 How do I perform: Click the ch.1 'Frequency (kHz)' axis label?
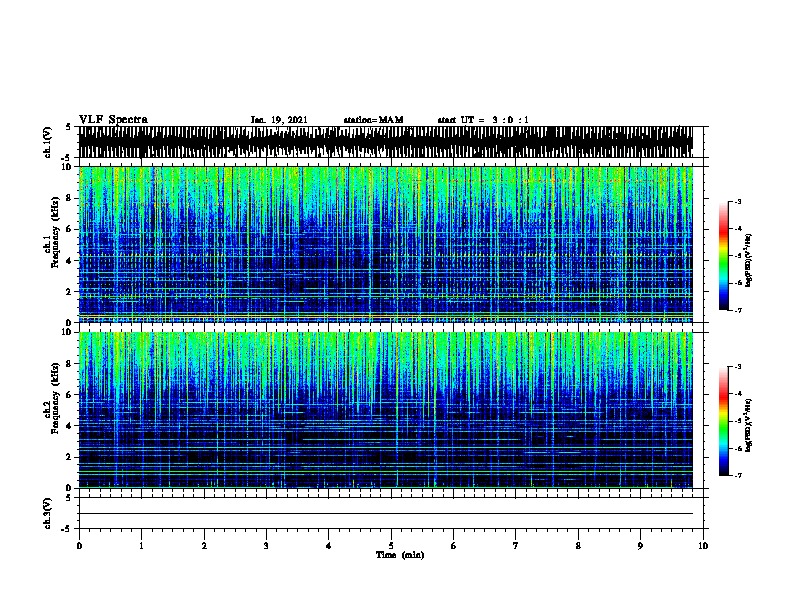pos(56,233)
